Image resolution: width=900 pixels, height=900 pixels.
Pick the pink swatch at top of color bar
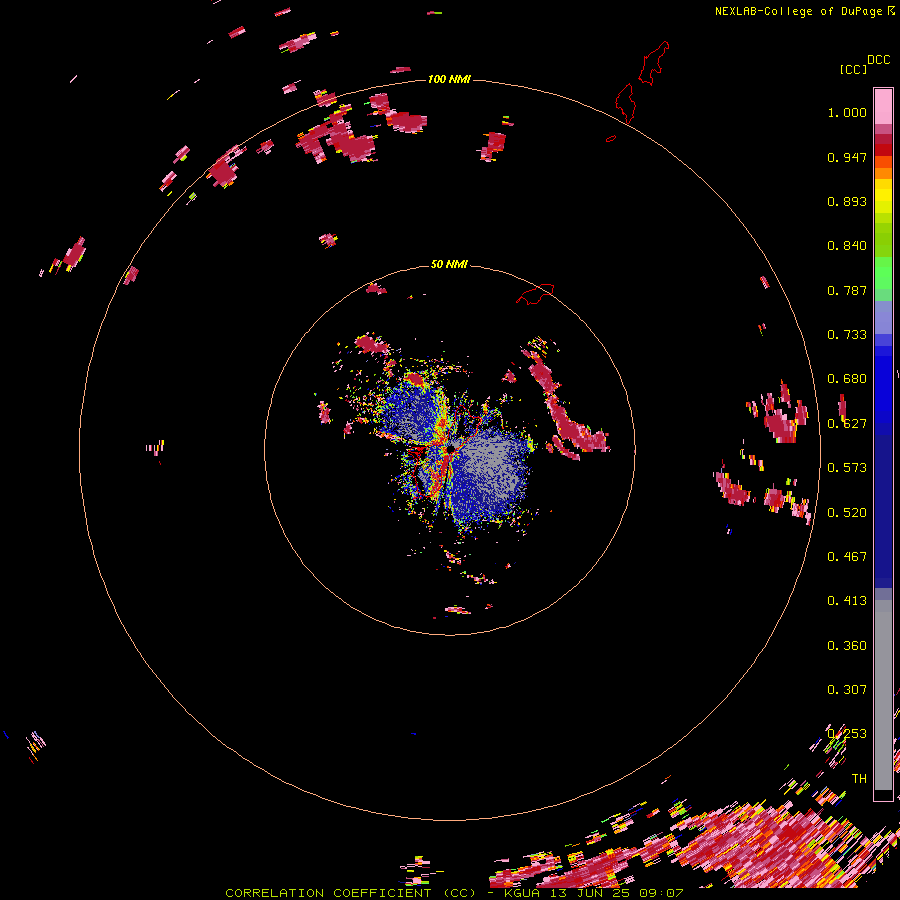click(x=883, y=106)
